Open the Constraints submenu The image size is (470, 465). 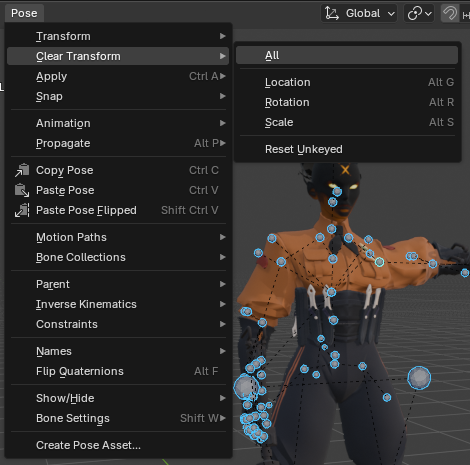pyautogui.click(x=118, y=324)
